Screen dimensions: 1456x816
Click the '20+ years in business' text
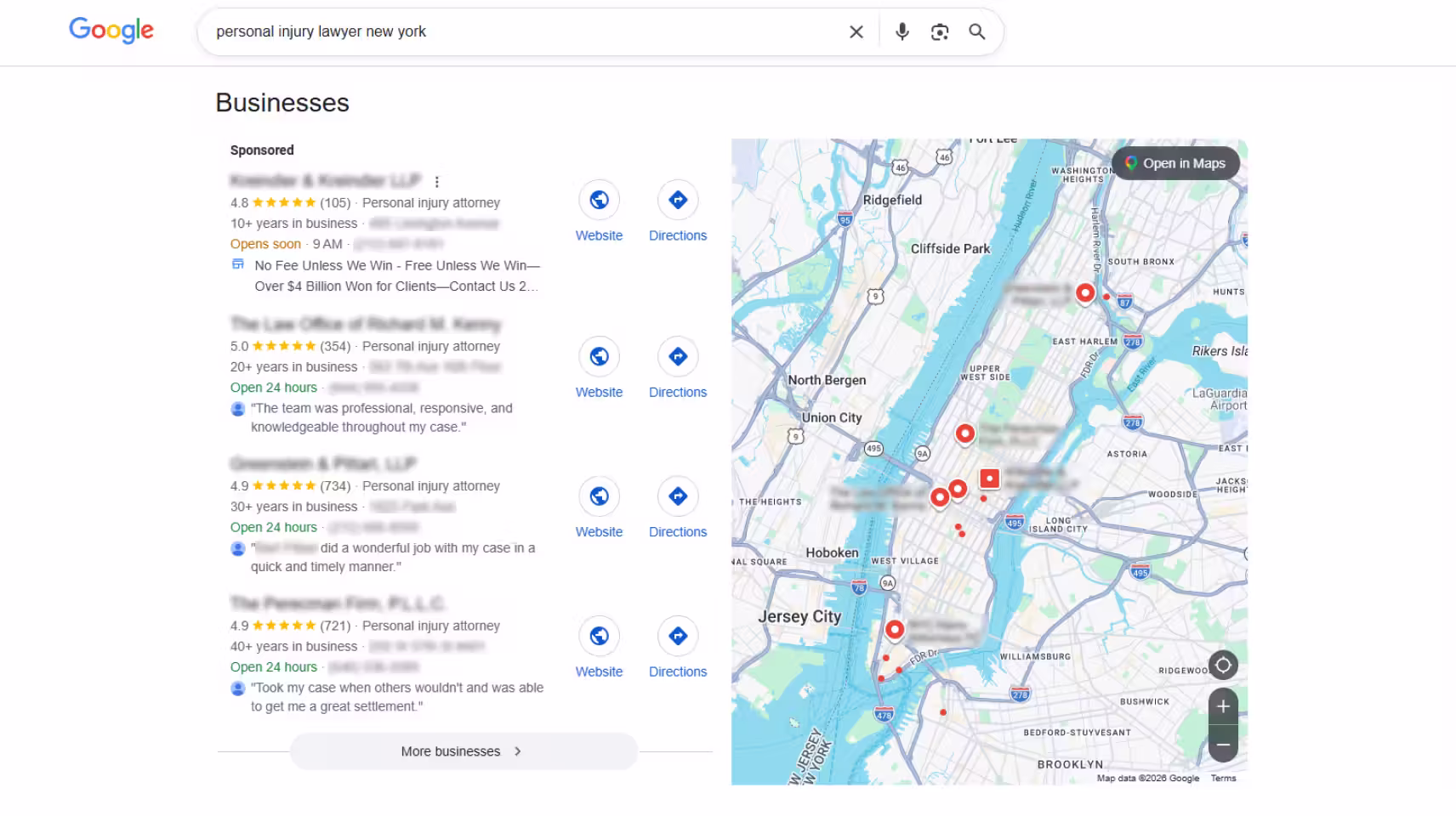[294, 367]
